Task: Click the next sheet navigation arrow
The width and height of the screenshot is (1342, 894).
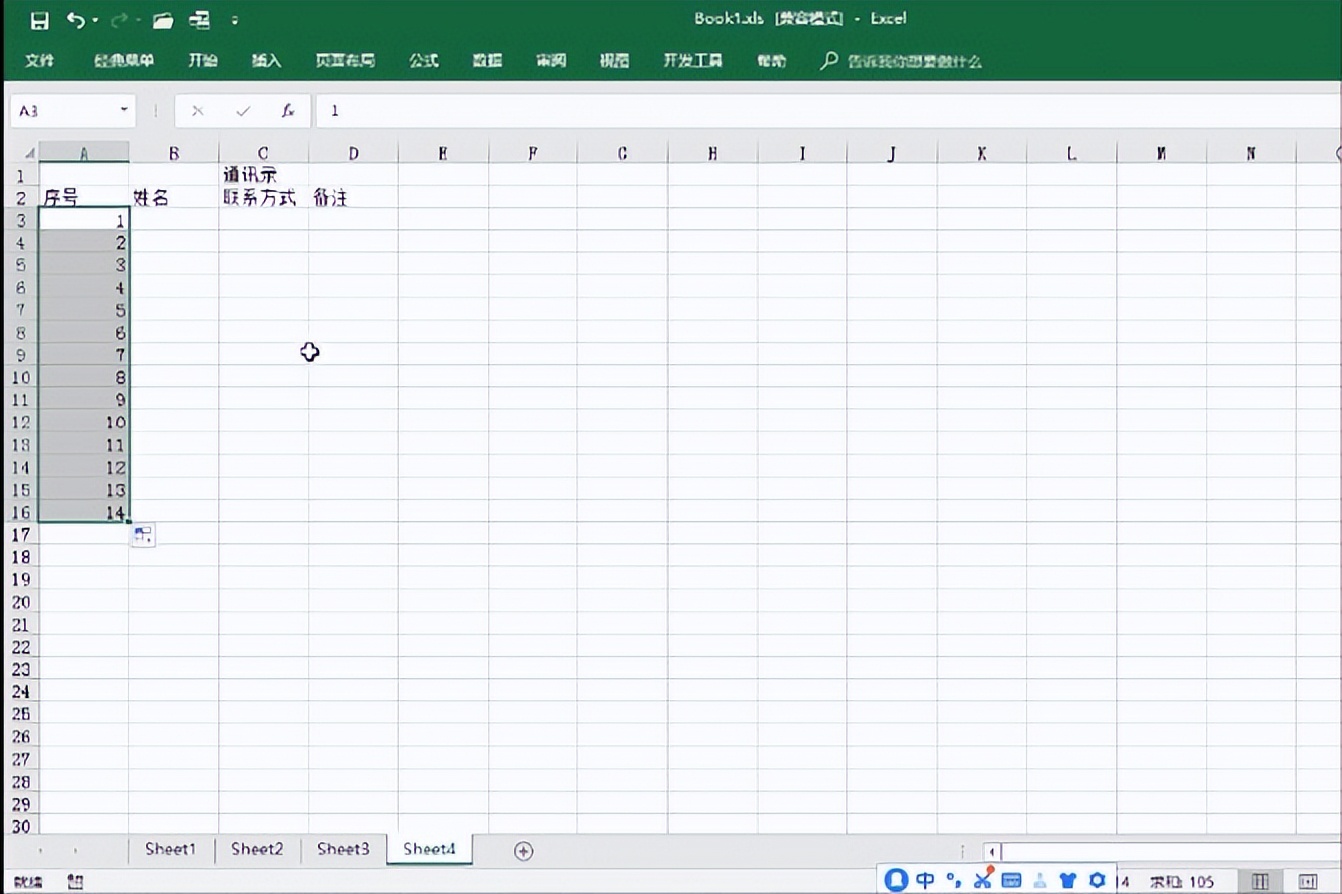Action: (x=76, y=851)
